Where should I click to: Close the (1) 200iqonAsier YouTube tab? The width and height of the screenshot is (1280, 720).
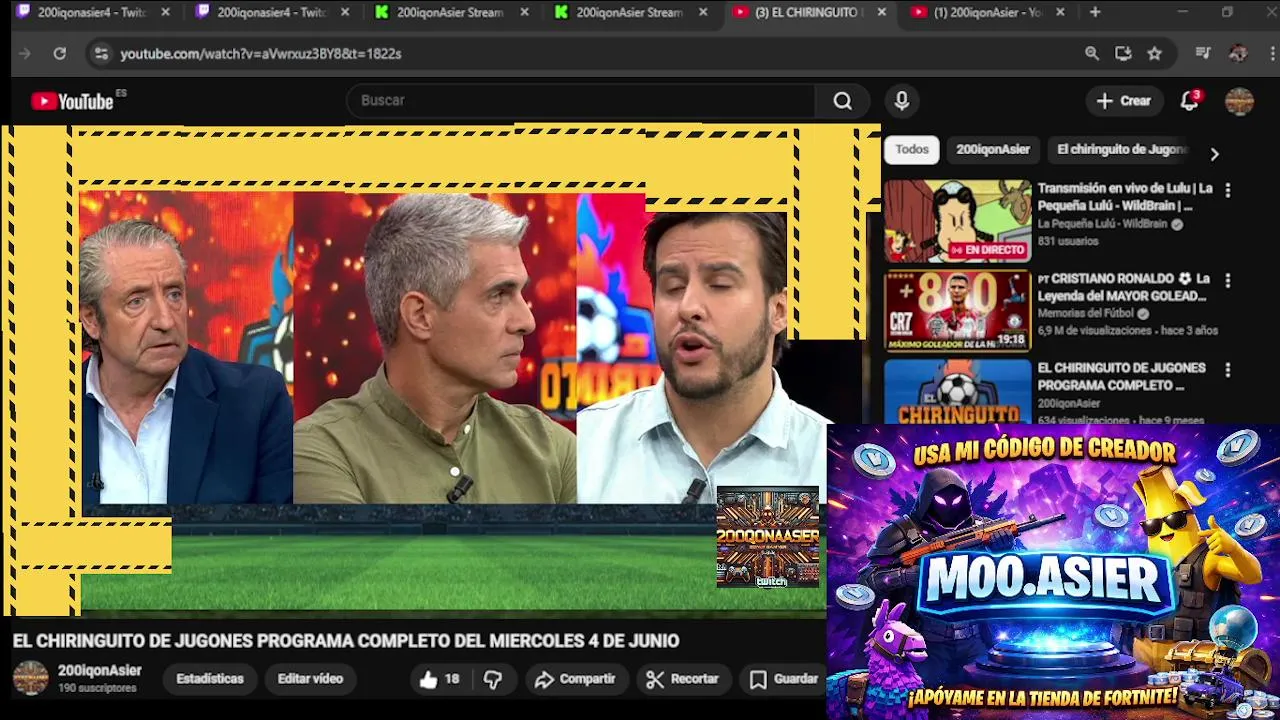coord(1060,12)
